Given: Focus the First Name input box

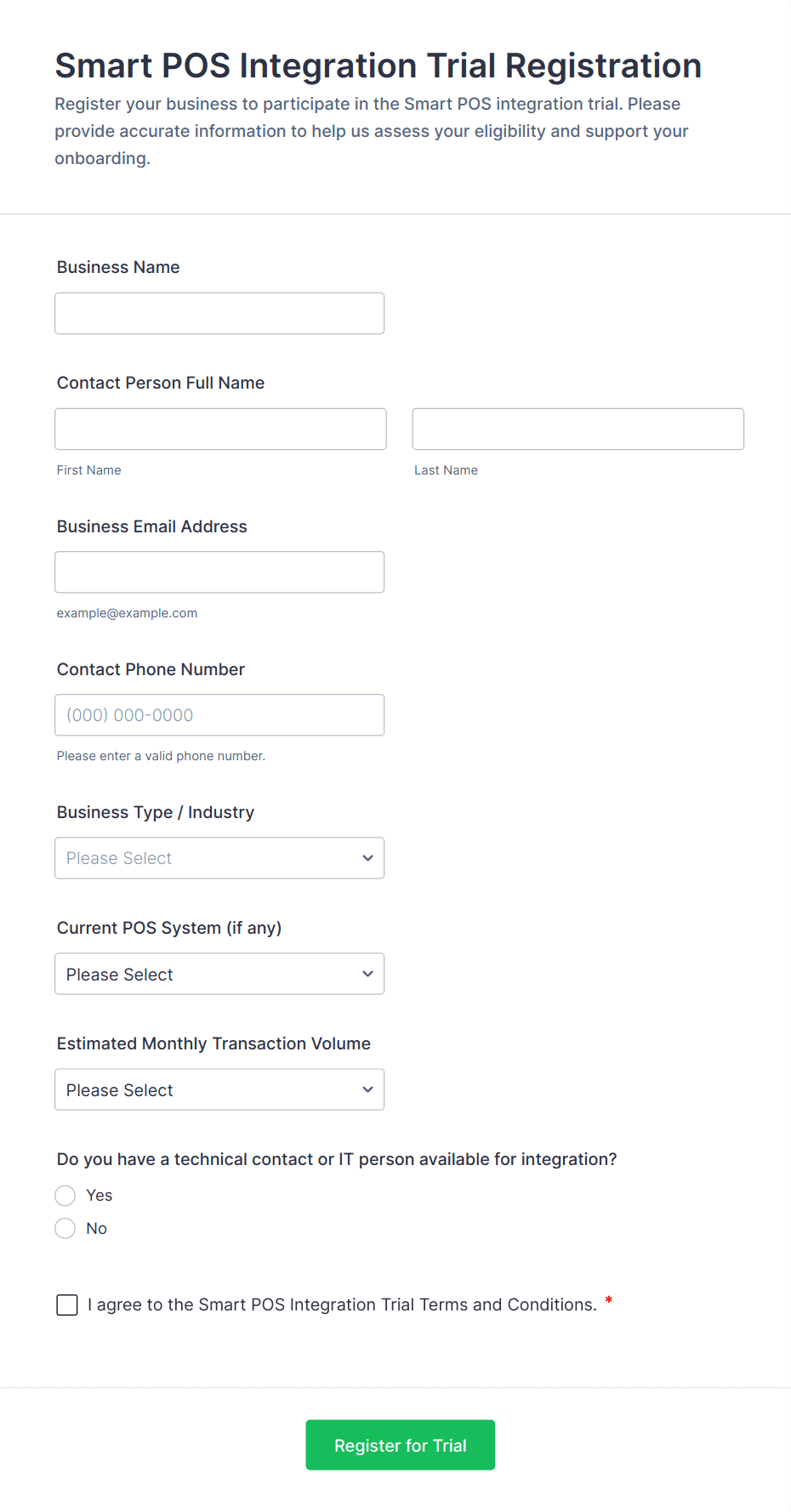Looking at the screenshot, I should [220, 429].
